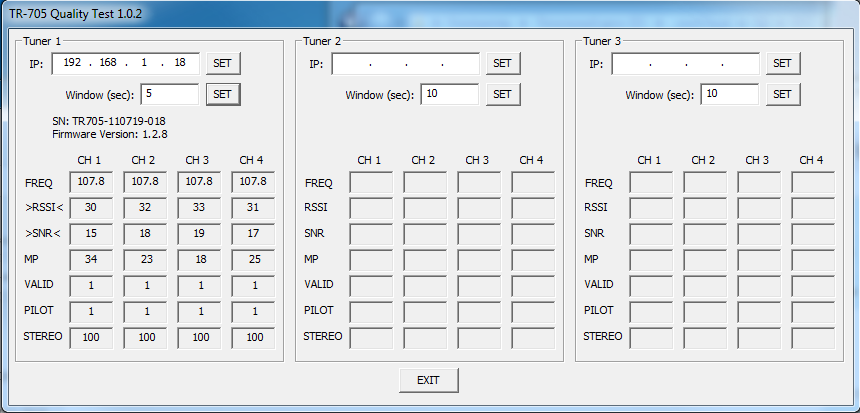Select Tuner 1 CH 2 FREQ value
Image resolution: width=860 pixels, height=413 pixels.
tap(145, 182)
